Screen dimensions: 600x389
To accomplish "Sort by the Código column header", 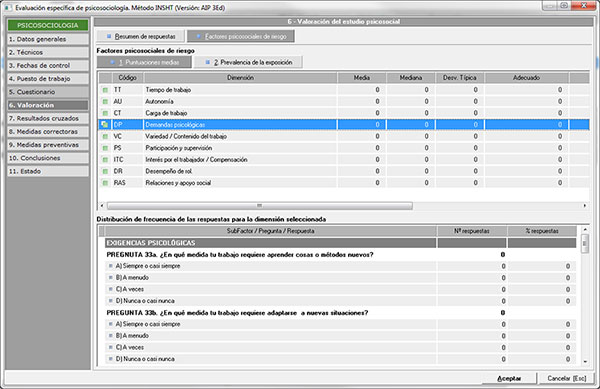I will coord(127,78).
